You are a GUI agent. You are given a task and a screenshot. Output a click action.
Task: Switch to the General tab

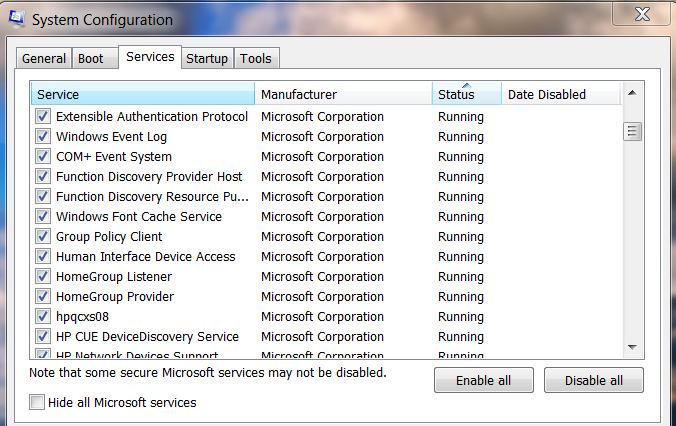(x=44, y=59)
